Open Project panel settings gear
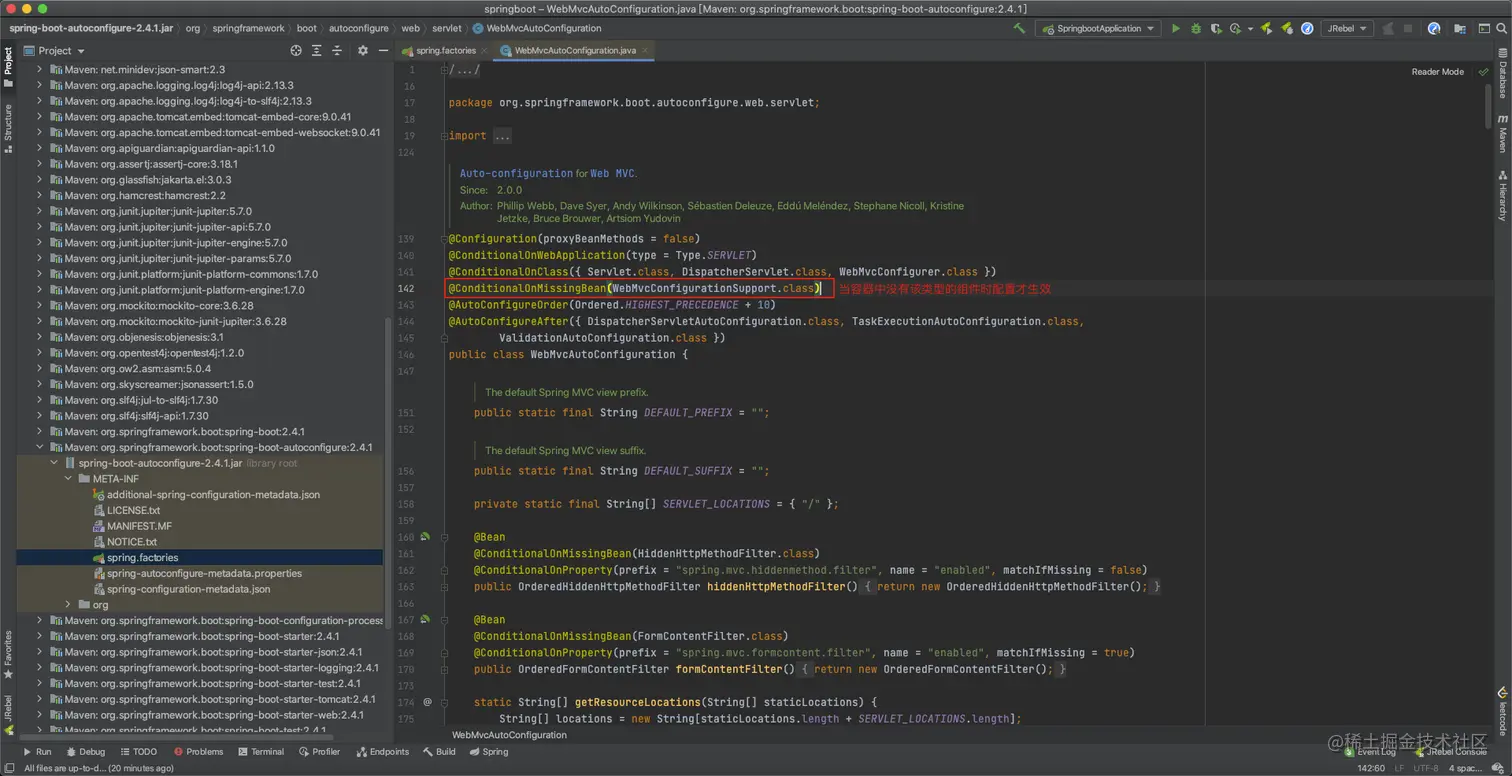Image resolution: width=1512 pixels, height=776 pixels. [x=362, y=50]
